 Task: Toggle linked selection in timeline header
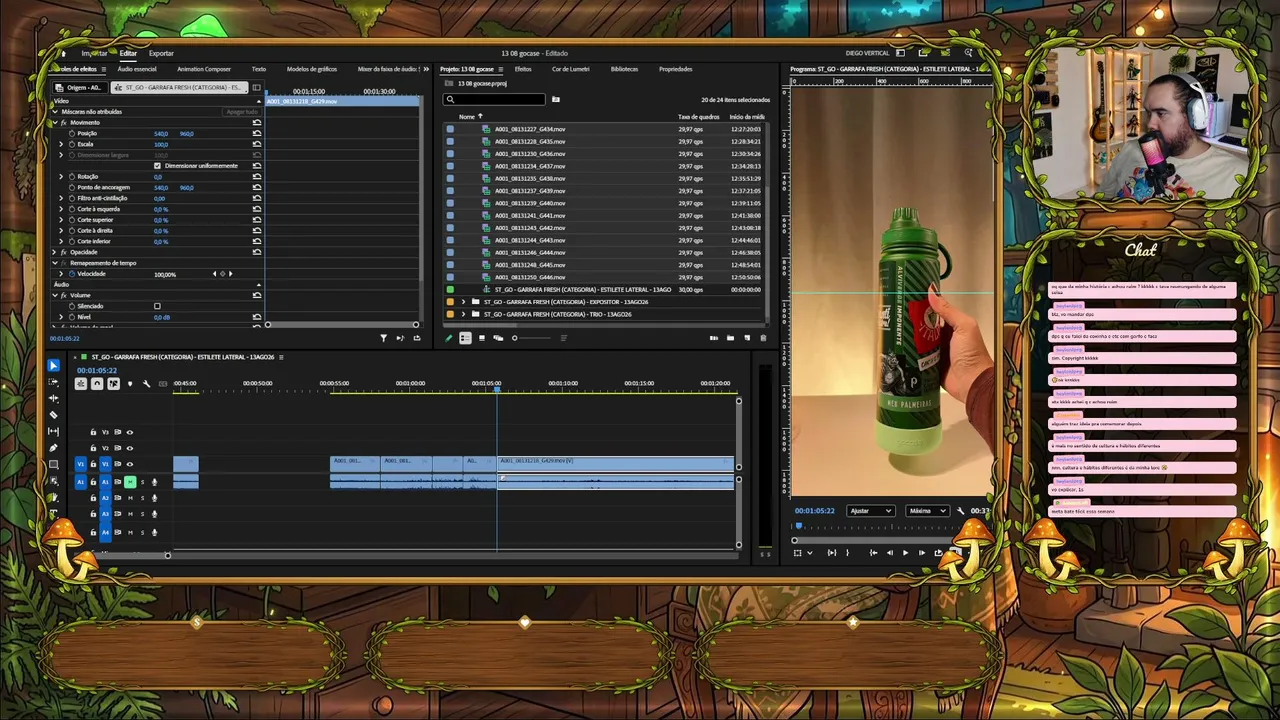[113, 384]
